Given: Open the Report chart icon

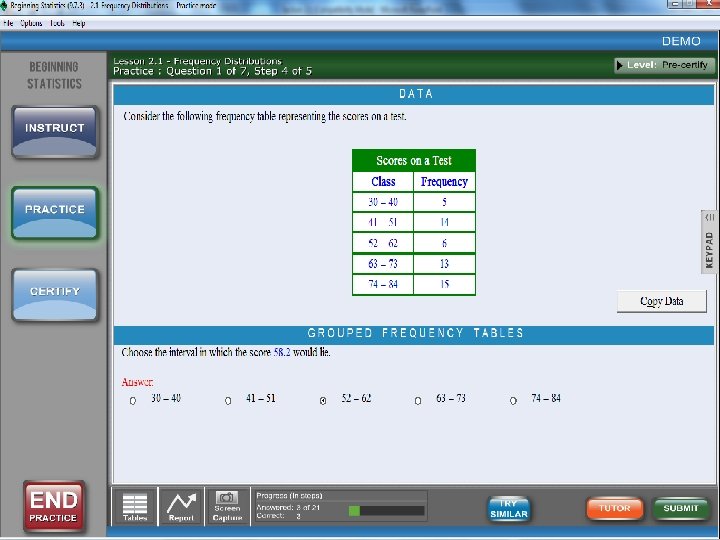Looking at the screenshot, I should coord(181,507).
